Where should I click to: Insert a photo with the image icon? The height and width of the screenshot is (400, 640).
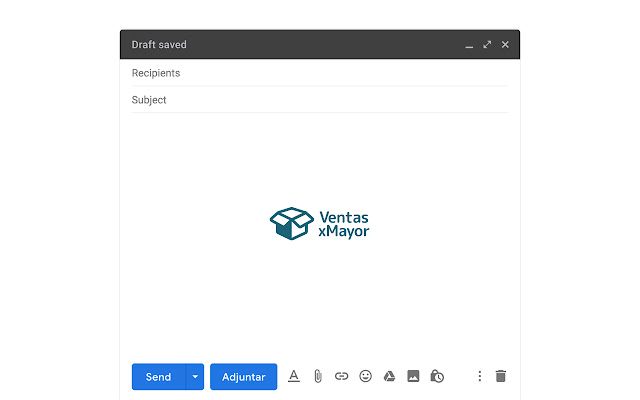(x=413, y=376)
